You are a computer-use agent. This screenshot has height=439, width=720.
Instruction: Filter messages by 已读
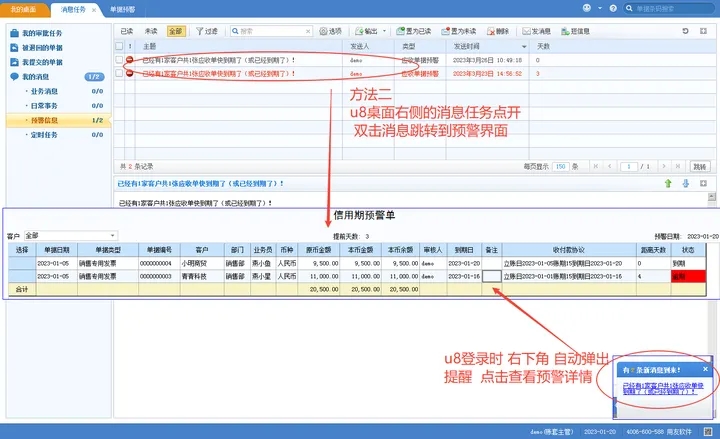coord(127,31)
